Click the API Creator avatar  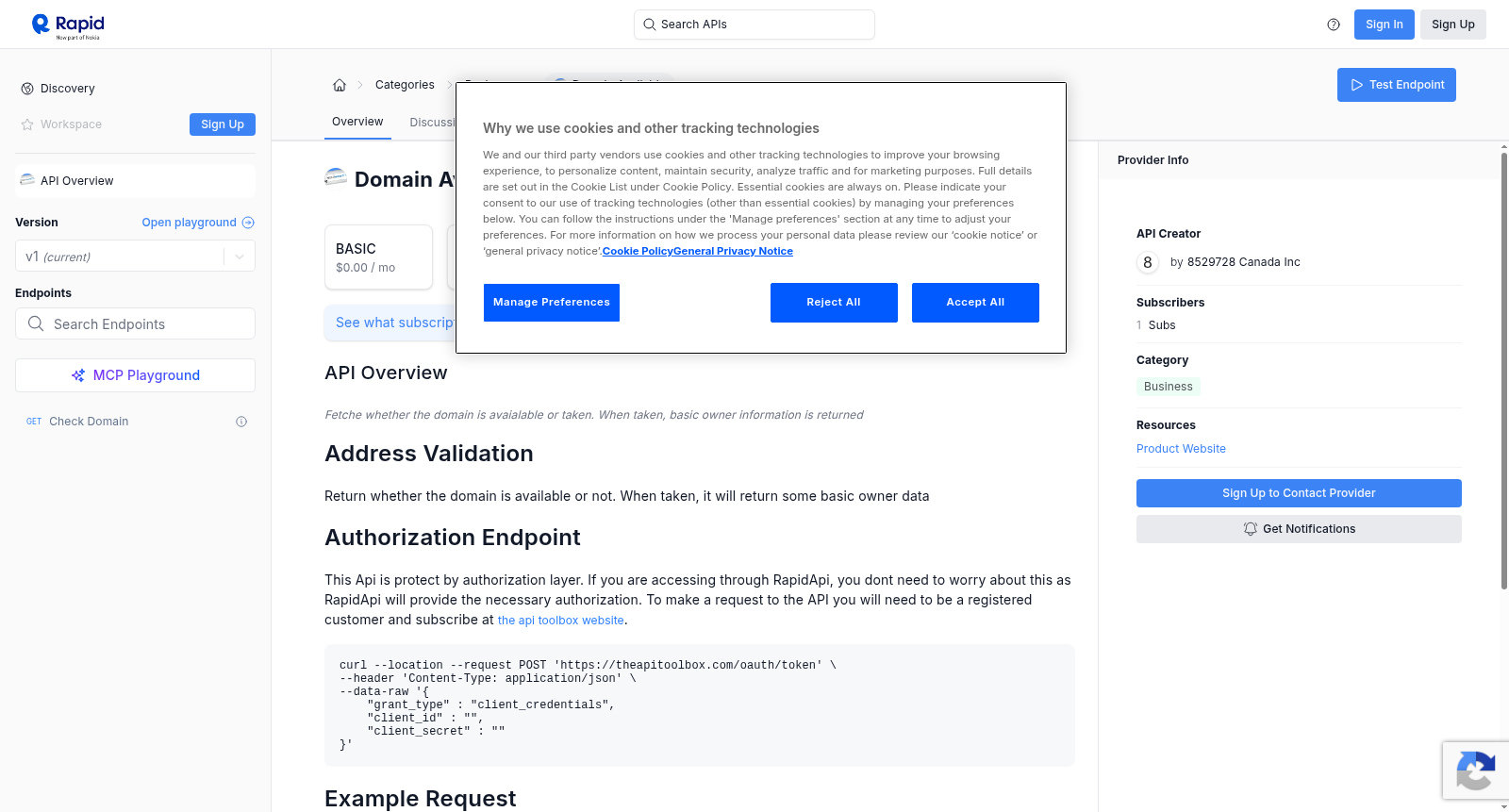point(1148,262)
